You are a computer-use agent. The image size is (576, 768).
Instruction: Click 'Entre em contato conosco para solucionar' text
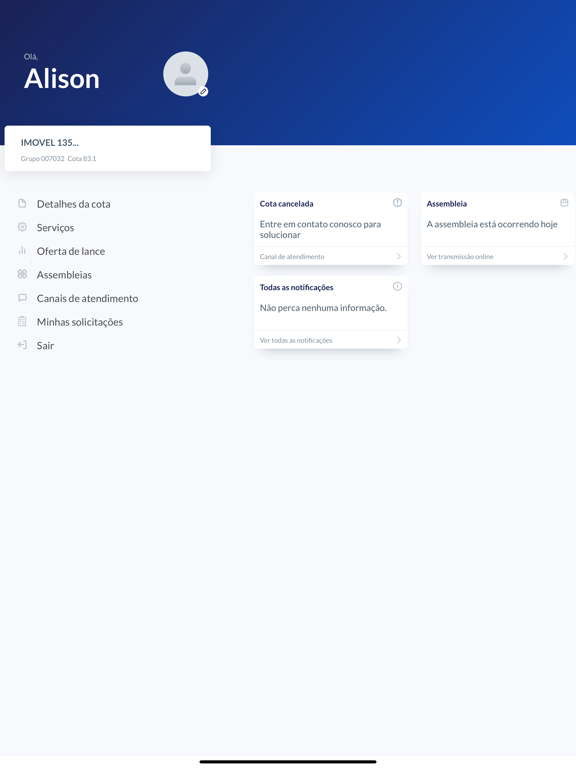click(320, 229)
